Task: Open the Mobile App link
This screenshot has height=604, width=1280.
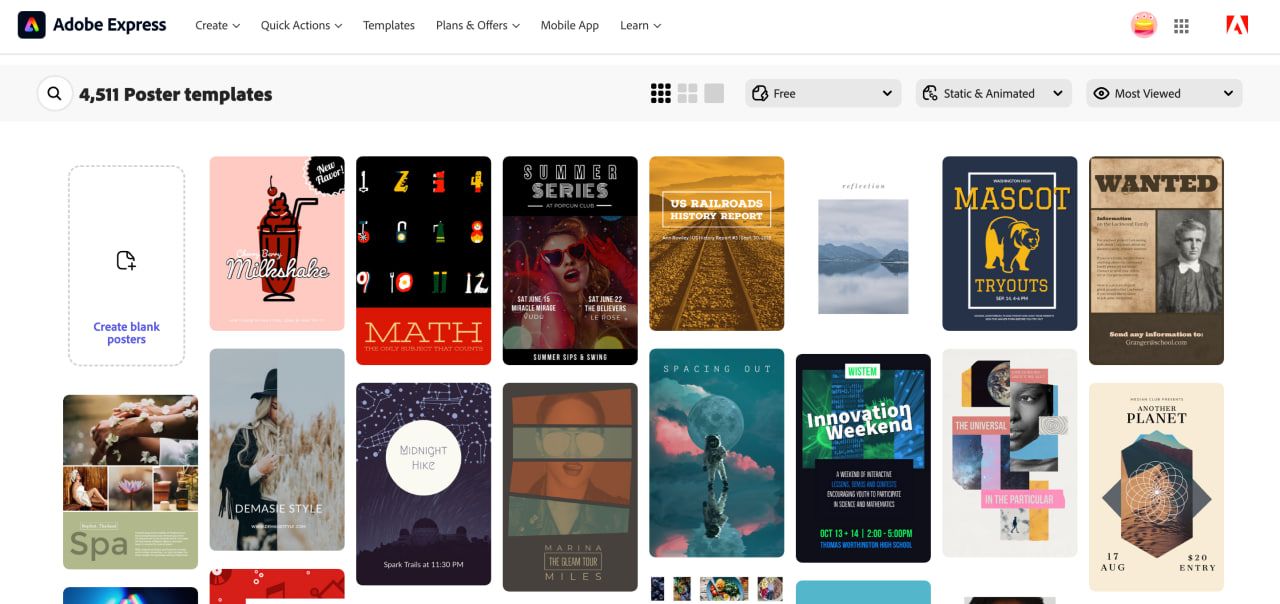Action: (570, 25)
